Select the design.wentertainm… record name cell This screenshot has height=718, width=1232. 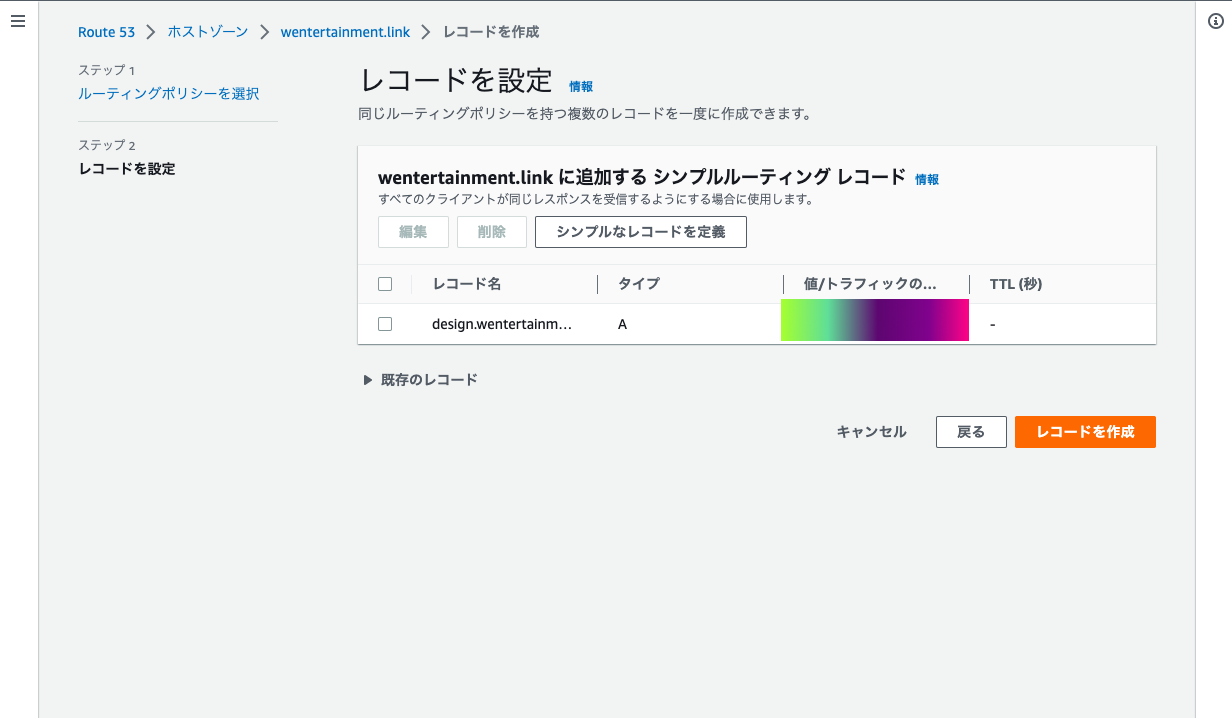502,324
